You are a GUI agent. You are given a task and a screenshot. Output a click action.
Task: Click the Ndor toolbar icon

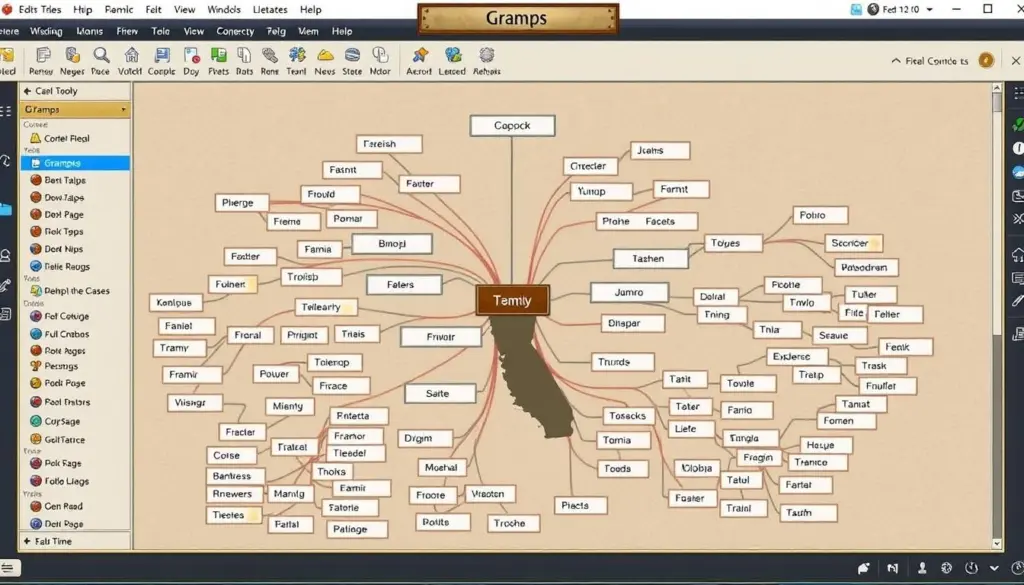pyautogui.click(x=380, y=55)
